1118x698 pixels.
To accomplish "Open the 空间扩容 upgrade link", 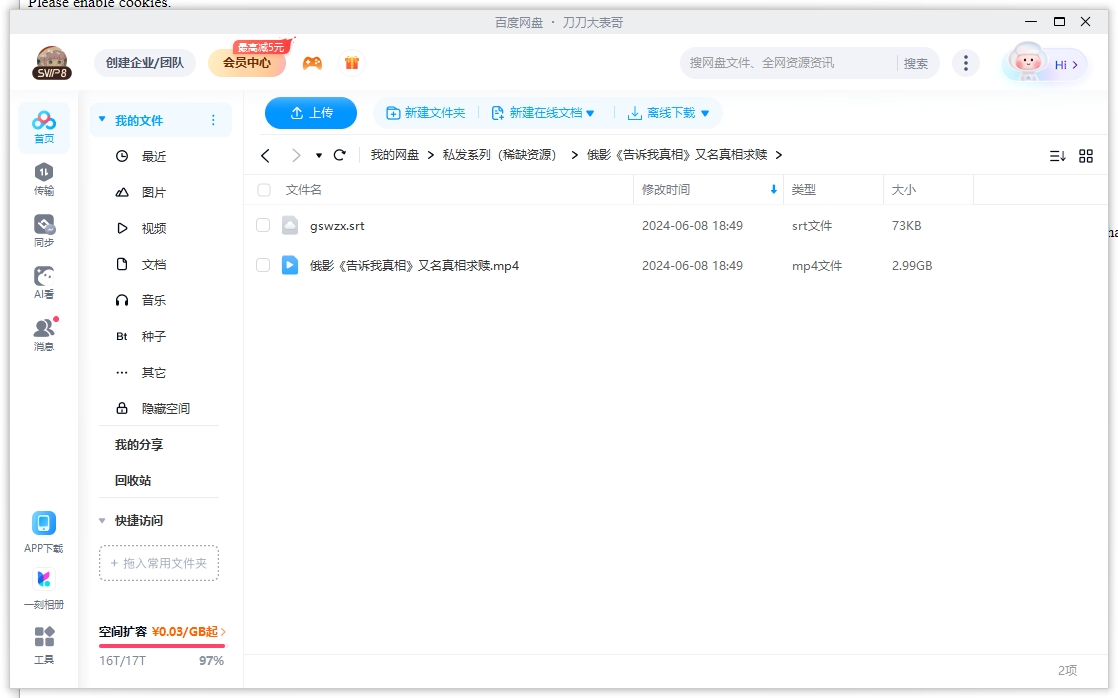I will [161, 633].
